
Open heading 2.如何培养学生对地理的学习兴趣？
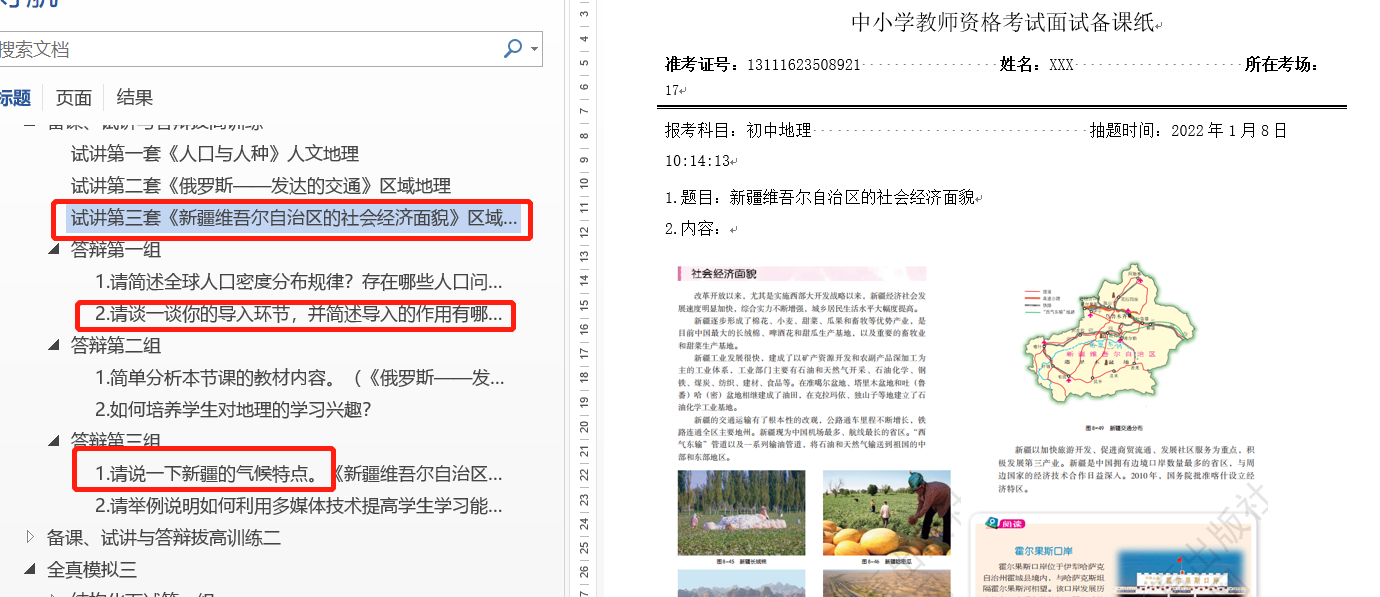234,409
